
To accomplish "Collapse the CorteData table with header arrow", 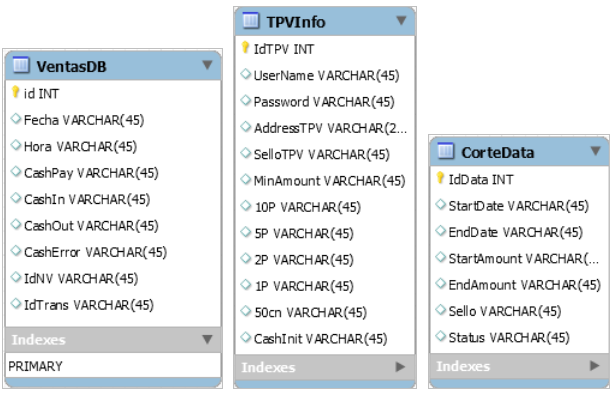I will tap(595, 151).
